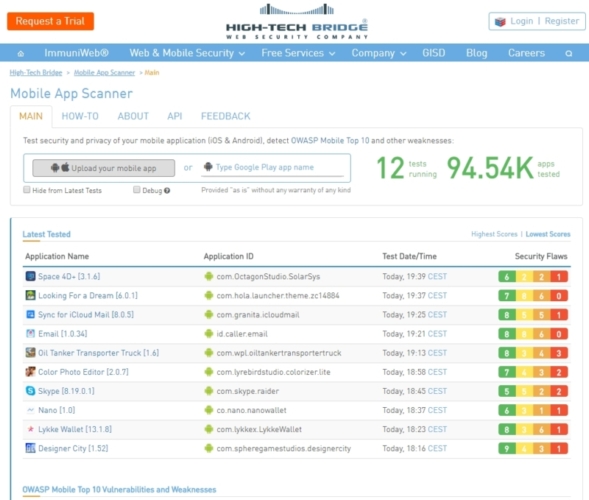Click the Login link
This screenshot has width=589, height=500.
pyautogui.click(x=521, y=21)
